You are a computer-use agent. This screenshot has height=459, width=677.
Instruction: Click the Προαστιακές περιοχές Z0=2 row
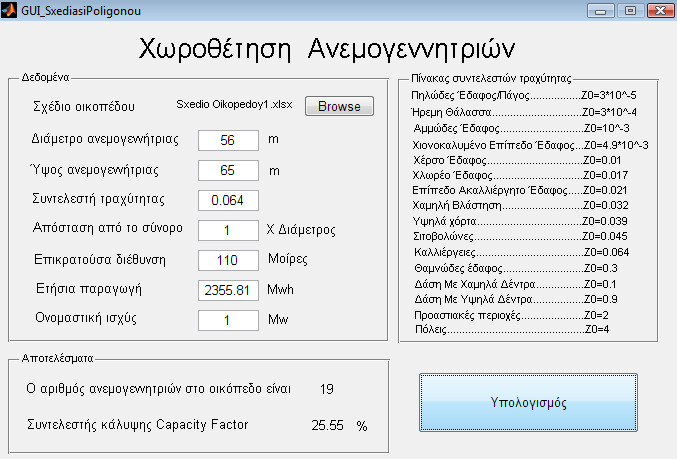tap(511, 315)
